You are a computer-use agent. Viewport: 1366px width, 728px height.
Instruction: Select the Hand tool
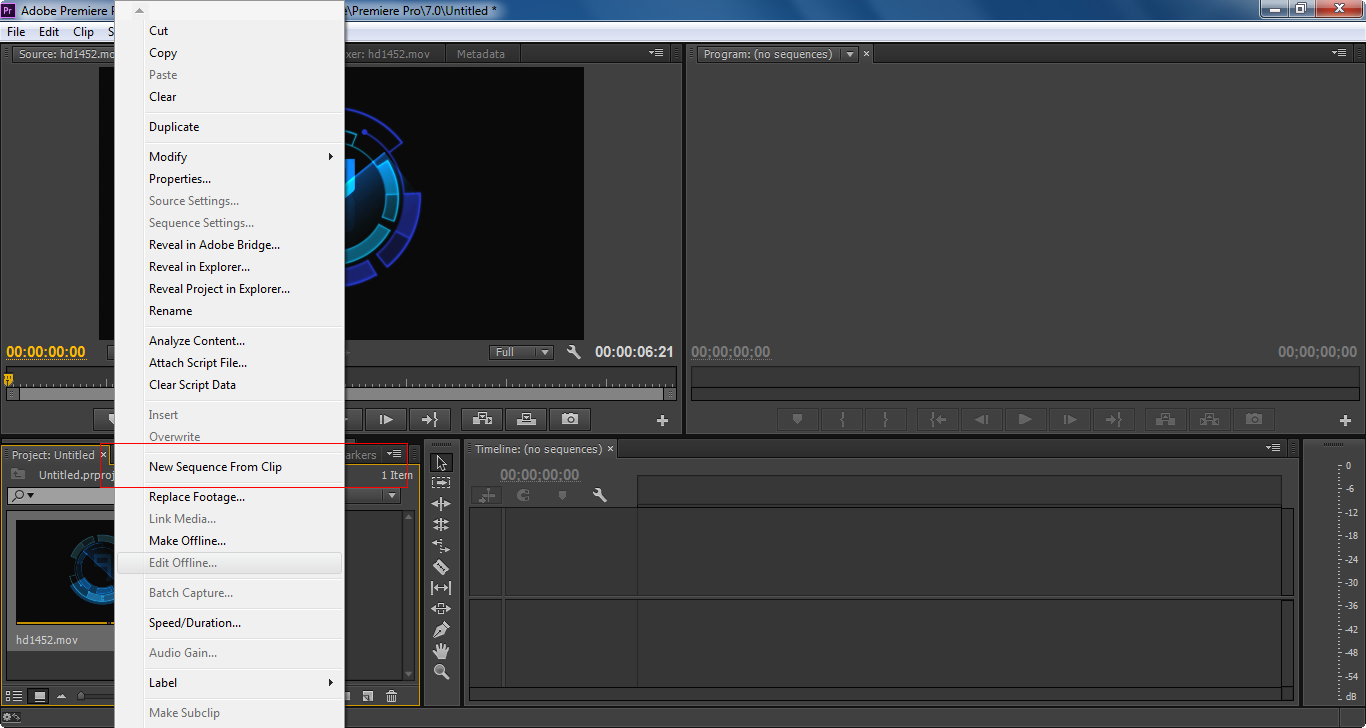coord(441,651)
